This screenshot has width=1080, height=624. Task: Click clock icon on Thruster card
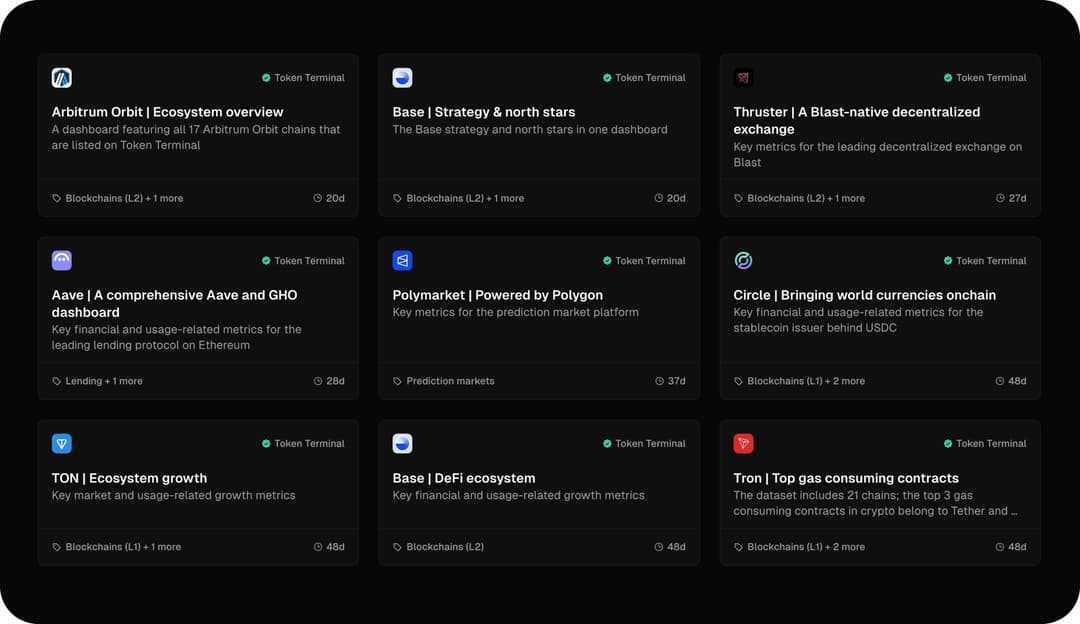click(1000, 198)
